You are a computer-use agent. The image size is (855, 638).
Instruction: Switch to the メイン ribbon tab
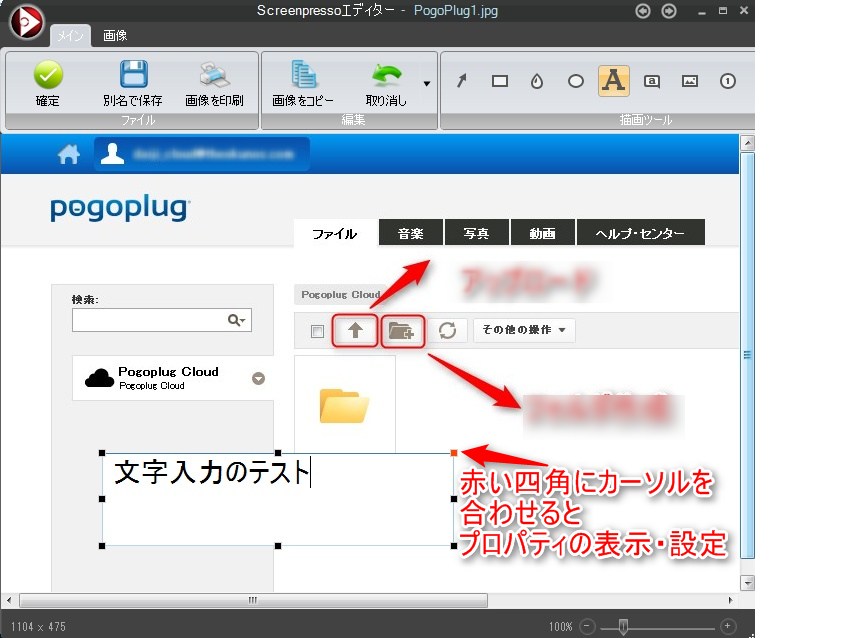(x=70, y=36)
